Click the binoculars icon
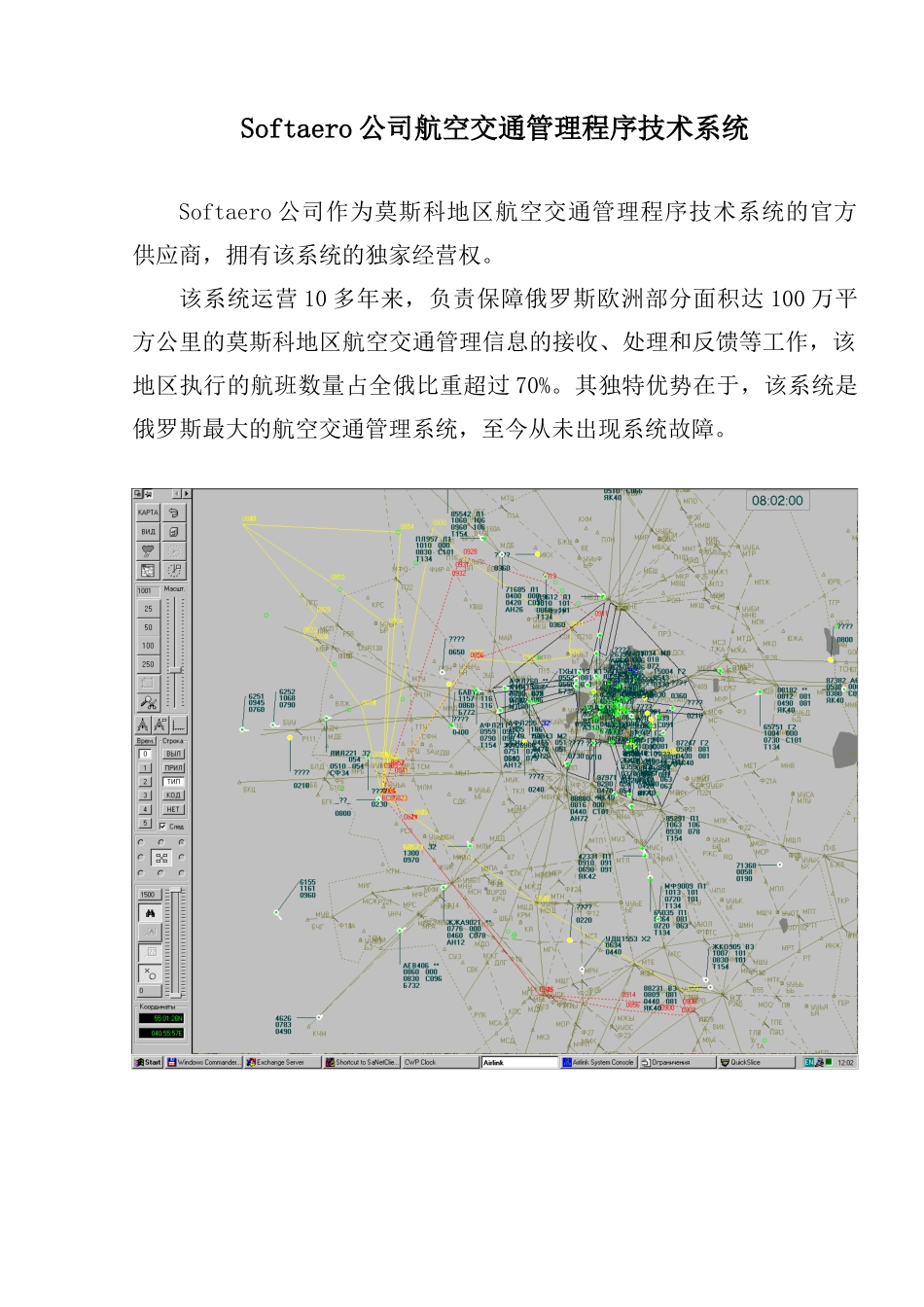This screenshot has width=924, height=1307. click(150, 913)
